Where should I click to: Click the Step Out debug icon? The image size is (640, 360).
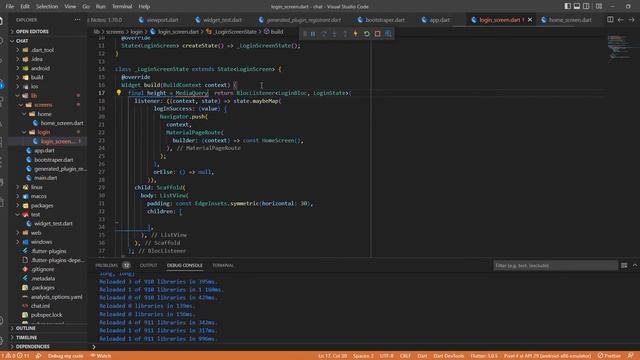pyautogui.click(x=345, y=34)
